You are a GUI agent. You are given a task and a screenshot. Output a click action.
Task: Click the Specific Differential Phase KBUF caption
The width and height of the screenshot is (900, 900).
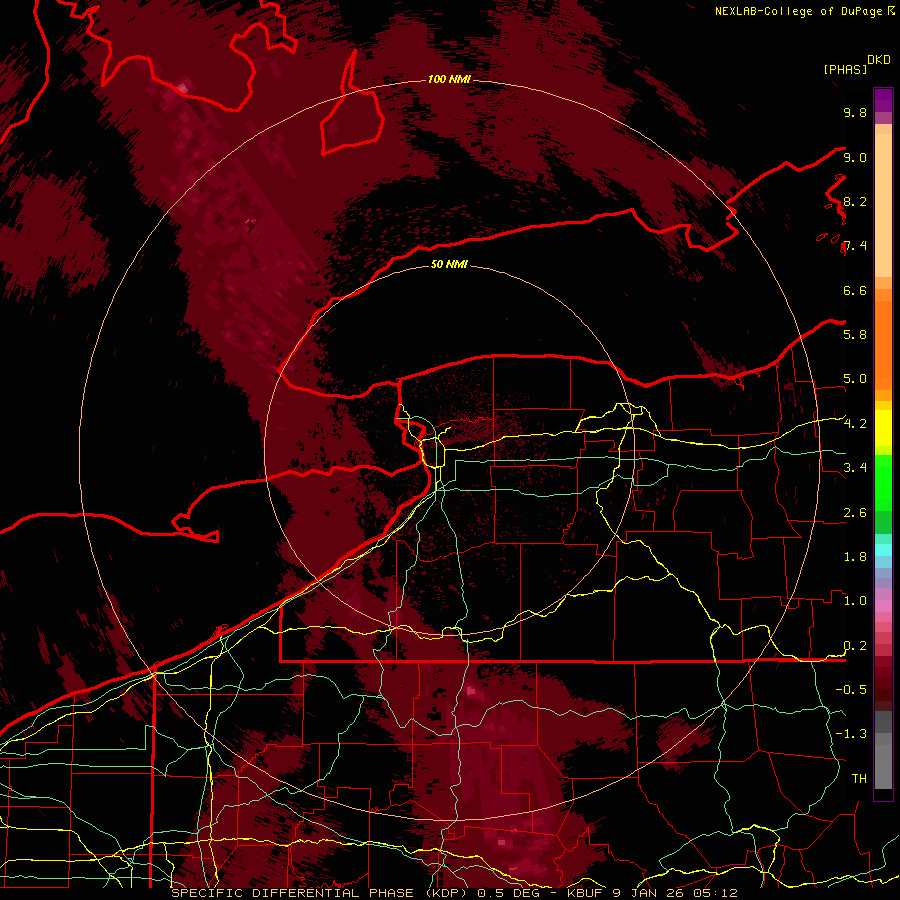454,893
